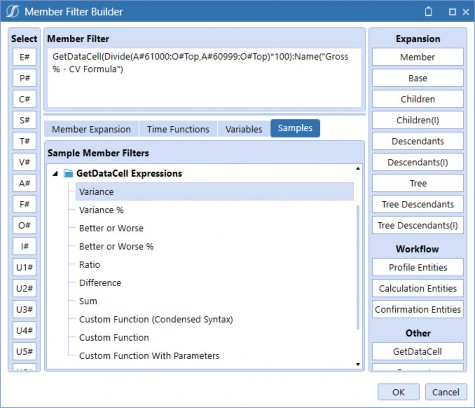
Task: Click scroll-up arrow in sample filters list
Action: [x=358, y=169]
